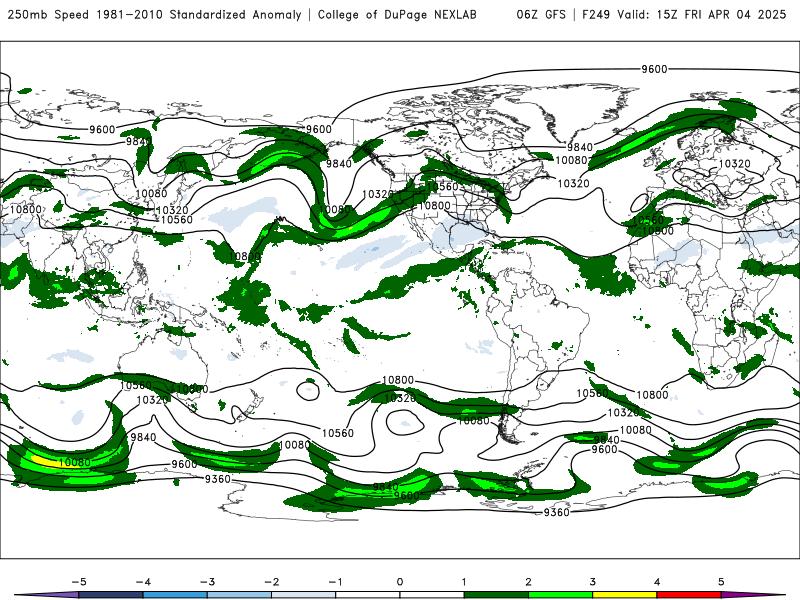
Task: Click the "10800" label over the southern United States
Action: tap(435, 206)
